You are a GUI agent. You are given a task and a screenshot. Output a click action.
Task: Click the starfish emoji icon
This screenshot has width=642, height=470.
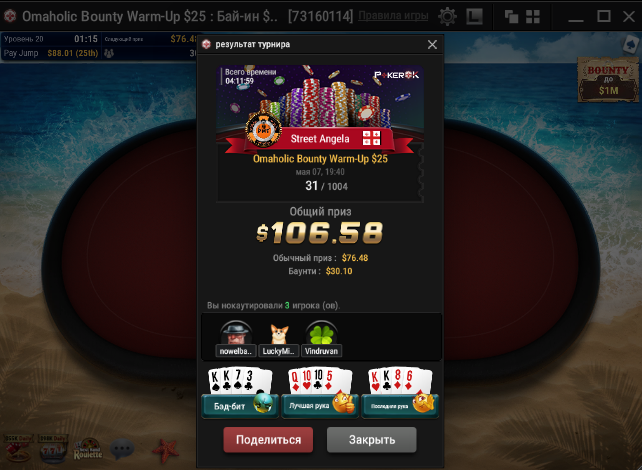pyautogui.click(x=166, y=450)
